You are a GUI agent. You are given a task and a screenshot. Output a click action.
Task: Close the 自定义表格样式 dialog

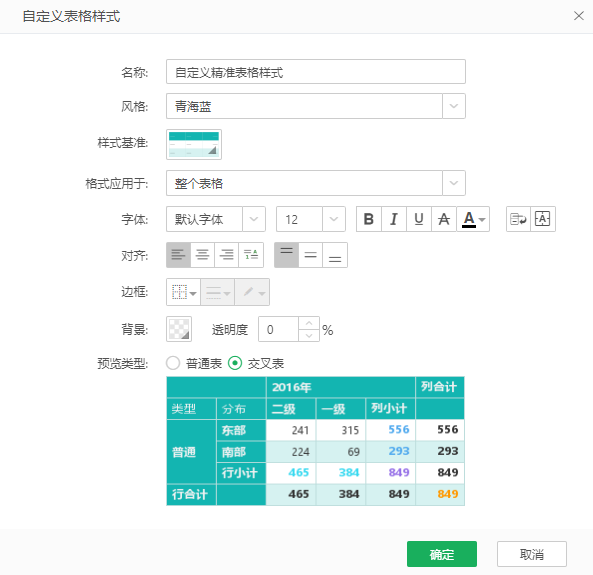click(579, 16)
